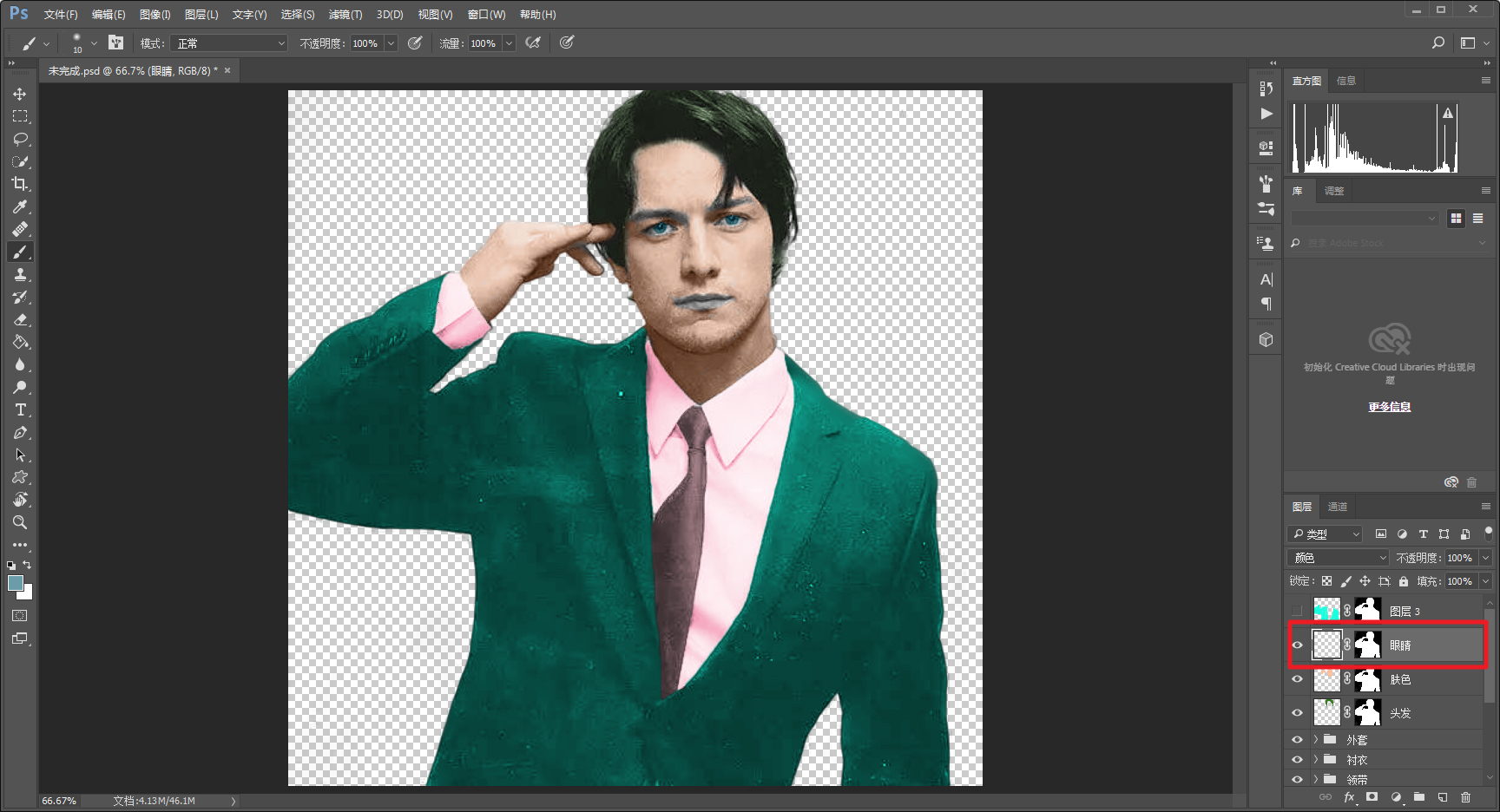Select the Move tool
Viewport: 1500px width, 812px height.
click(x=20, y=94)
